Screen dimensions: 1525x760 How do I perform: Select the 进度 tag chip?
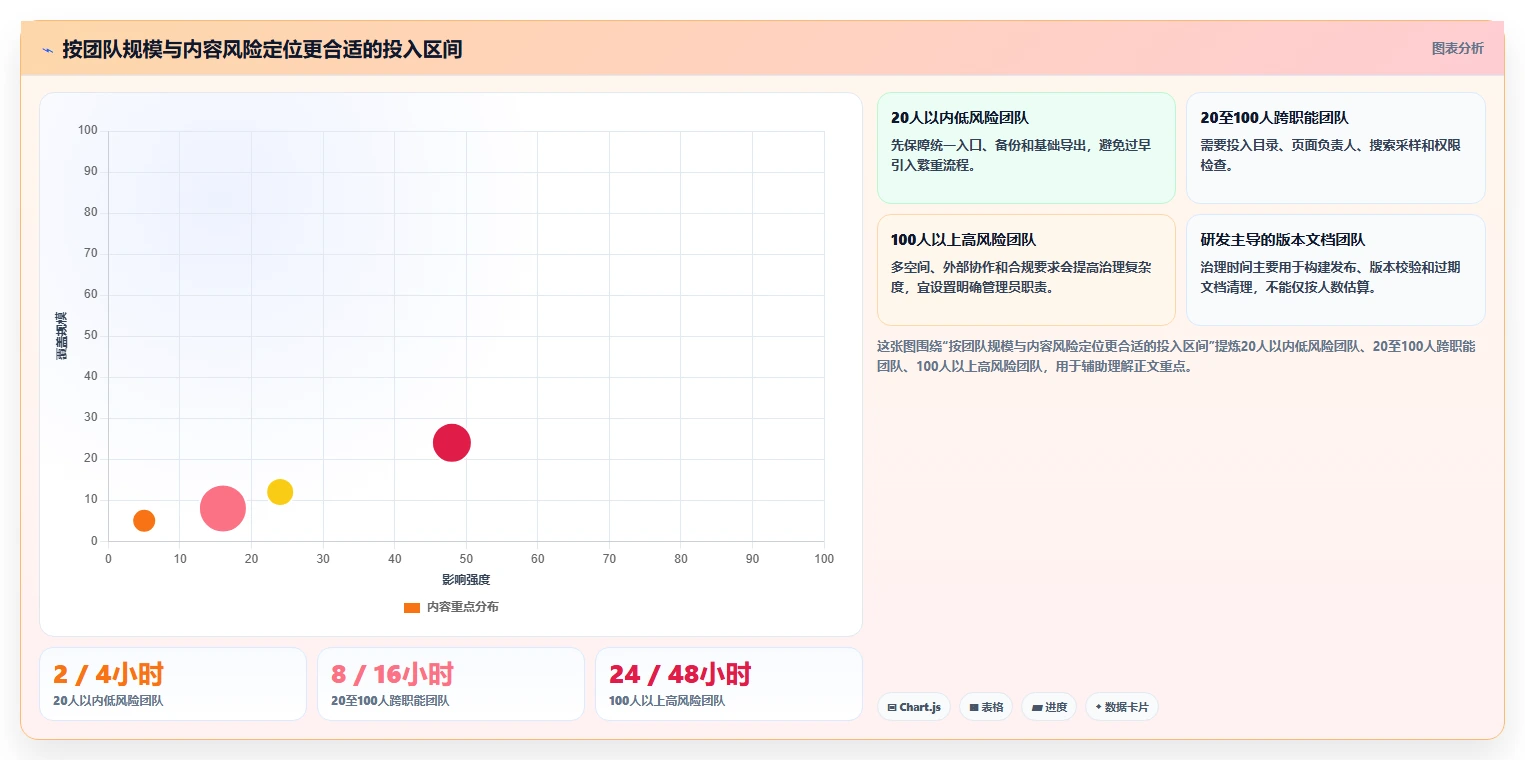tap(1049, 707)
